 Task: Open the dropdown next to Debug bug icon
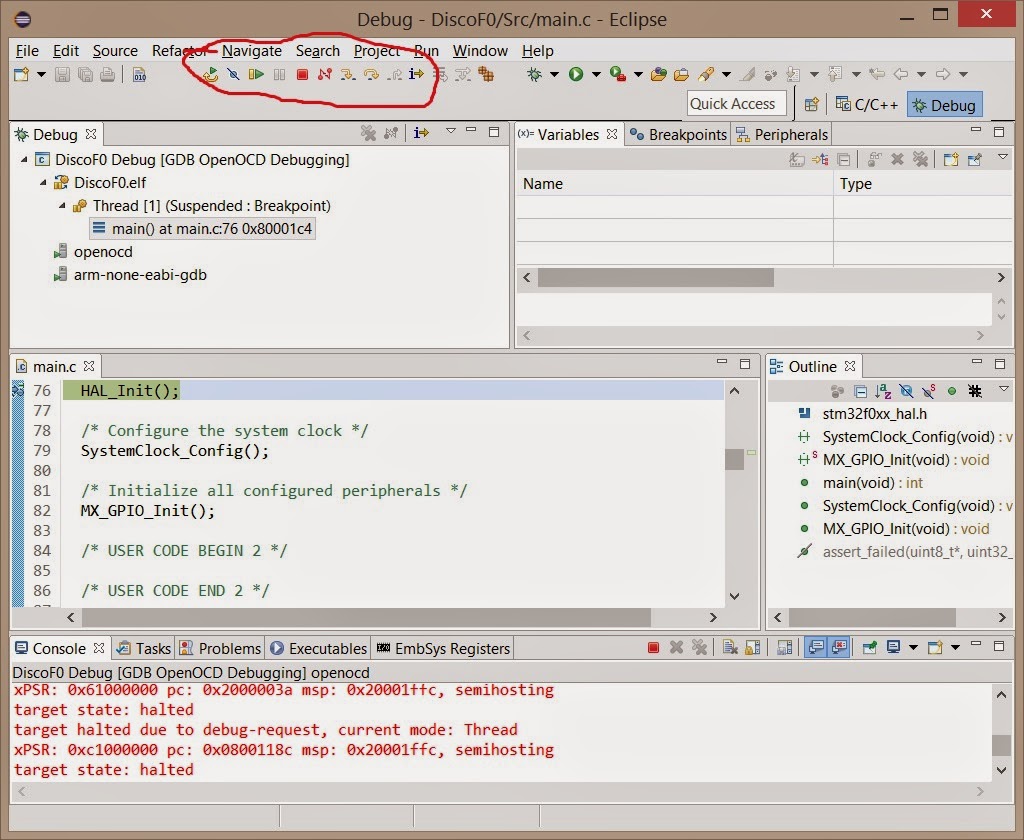(x=554, y=74)
